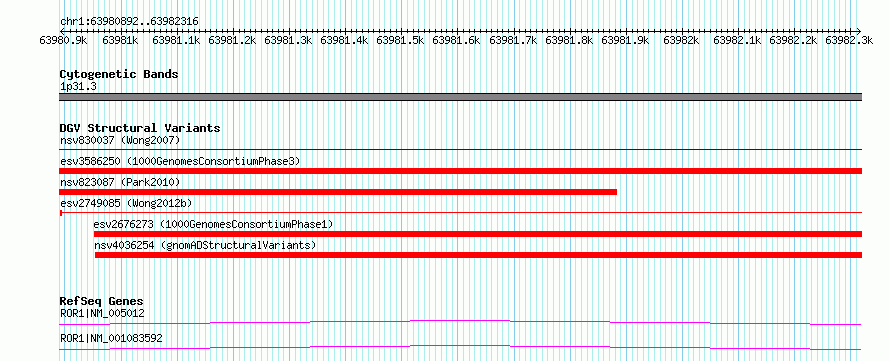Select the ROR1|NM_005012 gene label
This screenshot has height=361, width=890.
[102, 313]
